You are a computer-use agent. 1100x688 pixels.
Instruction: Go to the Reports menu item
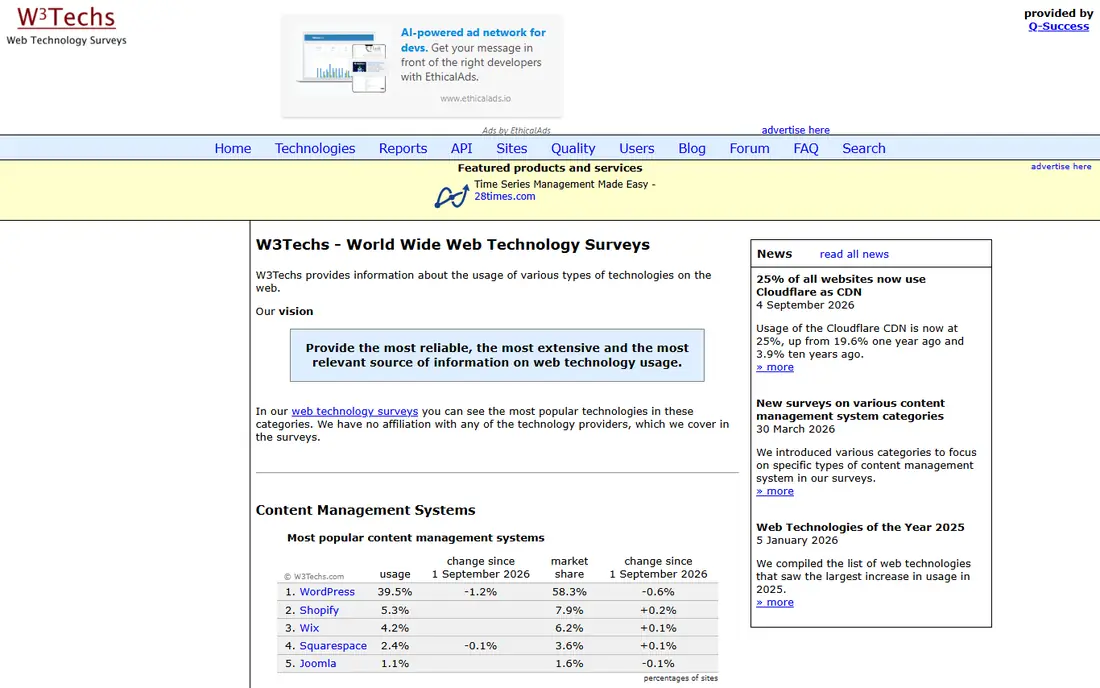pyautogui.click(x=403, y=149)
